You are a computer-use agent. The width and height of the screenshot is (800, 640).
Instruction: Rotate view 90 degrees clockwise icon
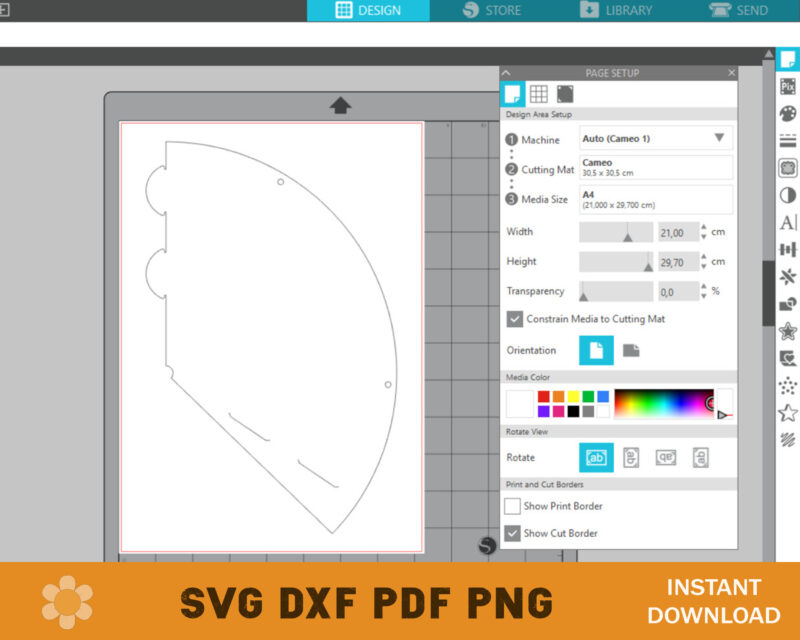pyautogui.click(x=631, y=457)
